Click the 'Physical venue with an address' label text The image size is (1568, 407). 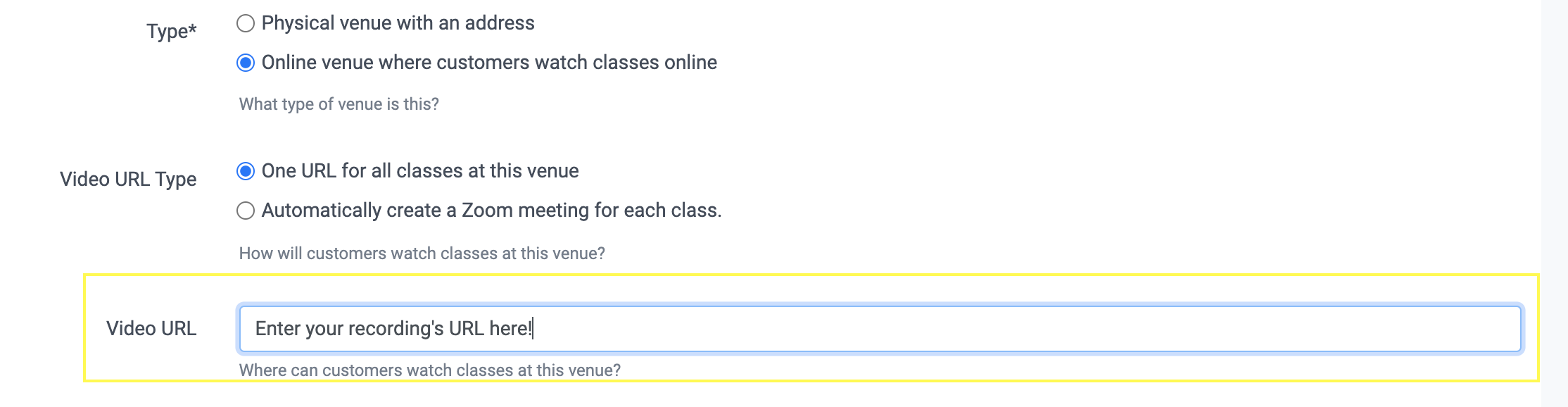[x=398, y=23]
